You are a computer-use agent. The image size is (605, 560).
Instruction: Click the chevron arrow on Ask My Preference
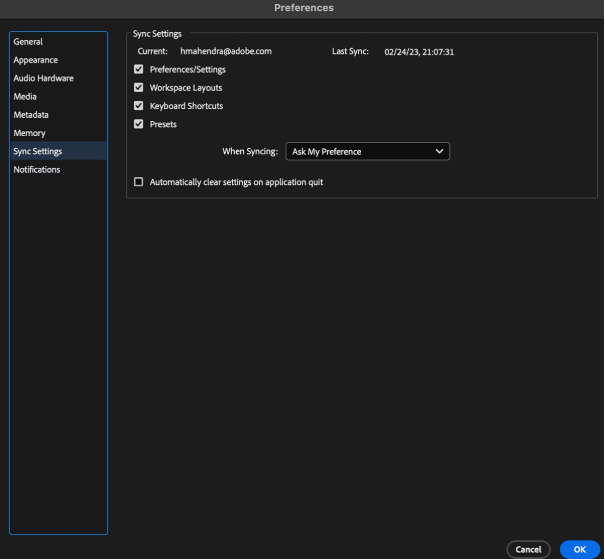coord(439,152)
